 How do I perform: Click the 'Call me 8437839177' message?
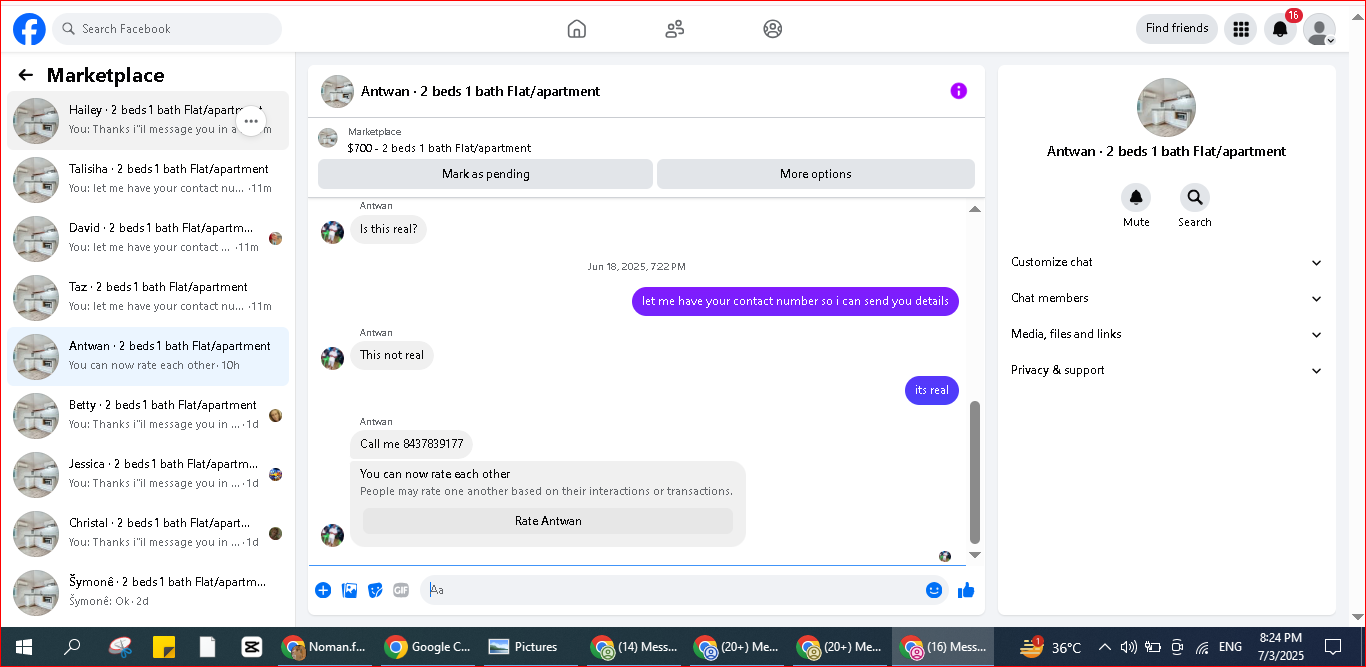(x=411, y=444)
